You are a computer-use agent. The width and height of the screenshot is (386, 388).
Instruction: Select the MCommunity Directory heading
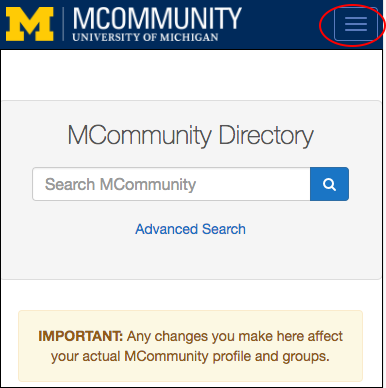(x=190, y=135)
